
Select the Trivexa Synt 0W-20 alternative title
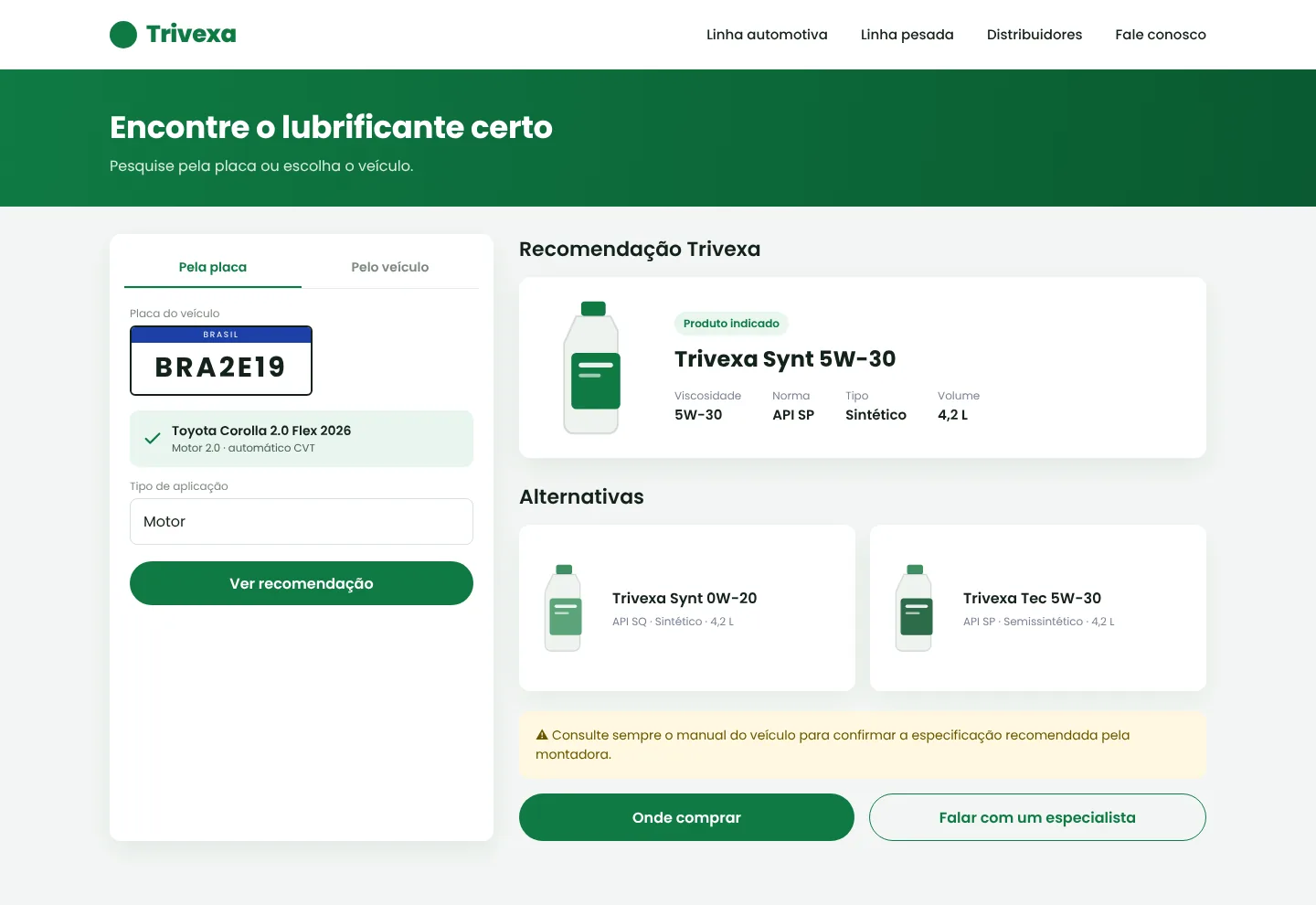685,598
